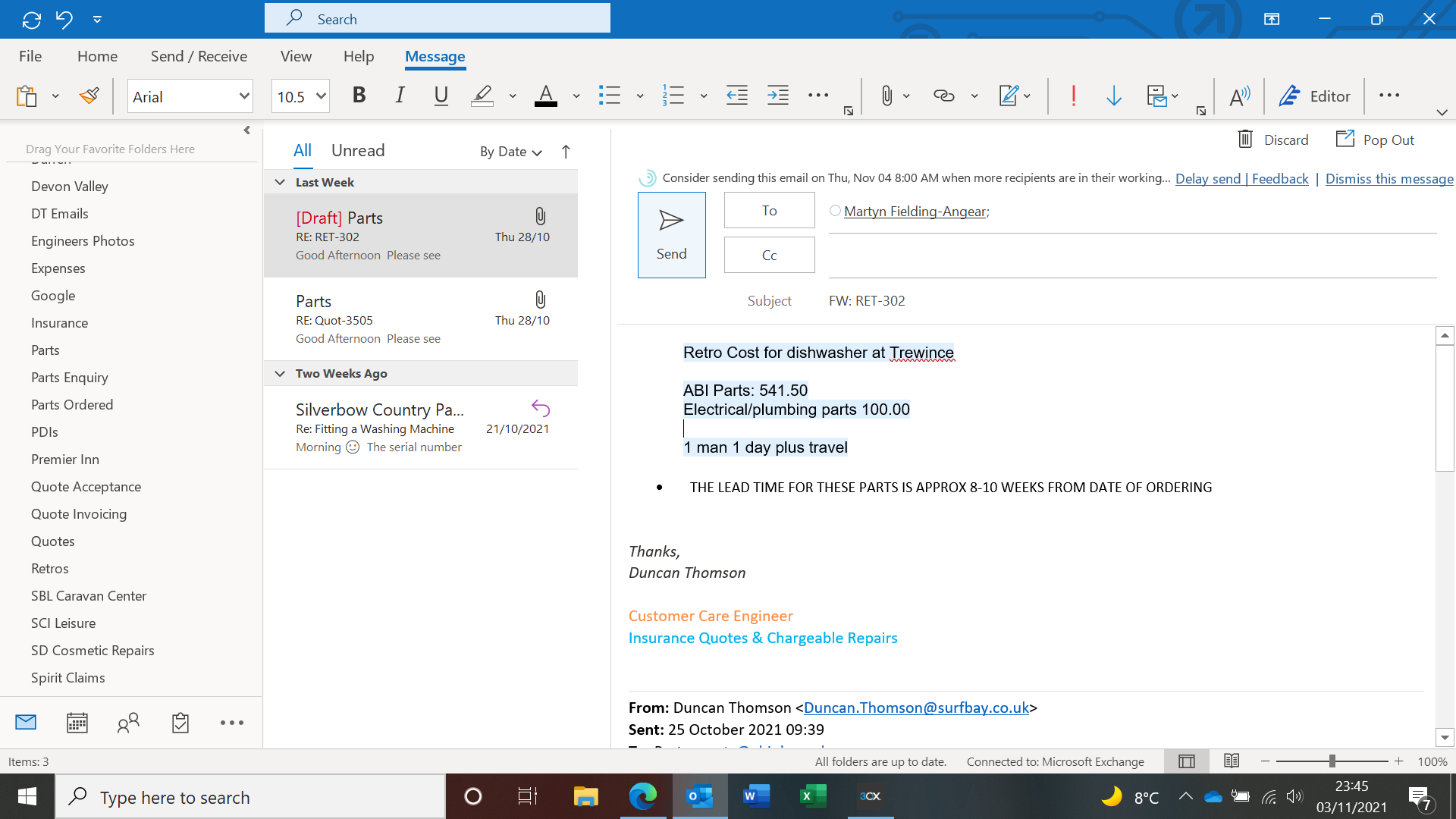Click the Insert Link icon

(943, 96)
